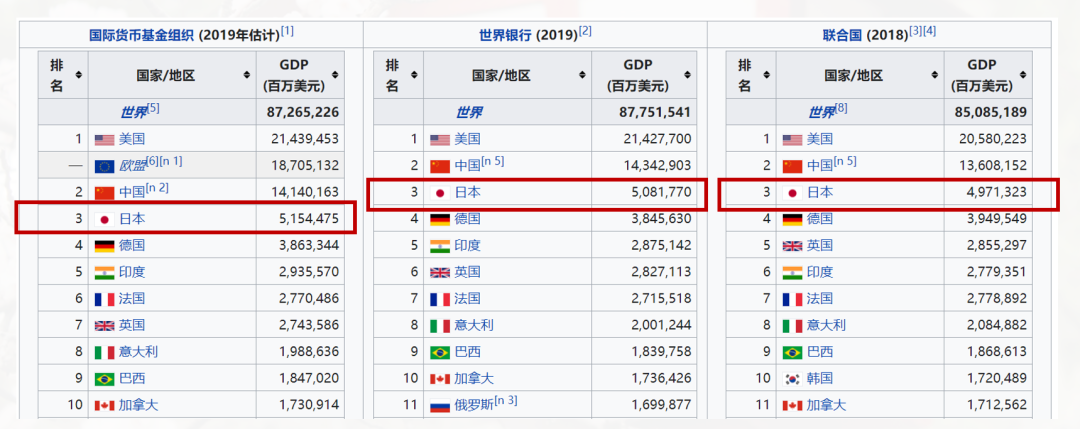This screenshot has height=429, width=1080.
Task: Select Russia GDP value 1,699,877
Action: pos(662,406)
